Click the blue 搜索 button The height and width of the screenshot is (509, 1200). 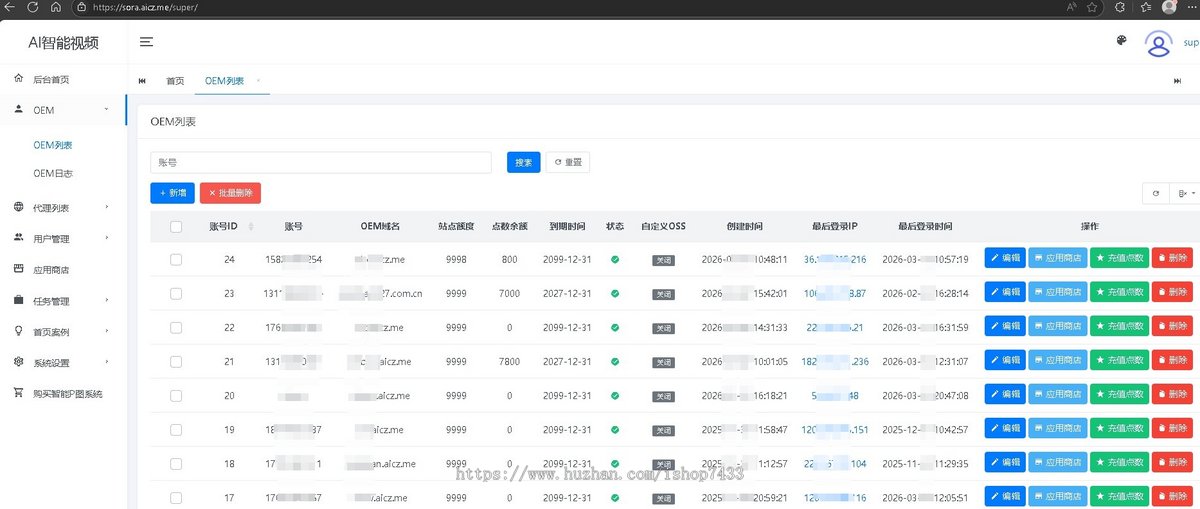523,162
